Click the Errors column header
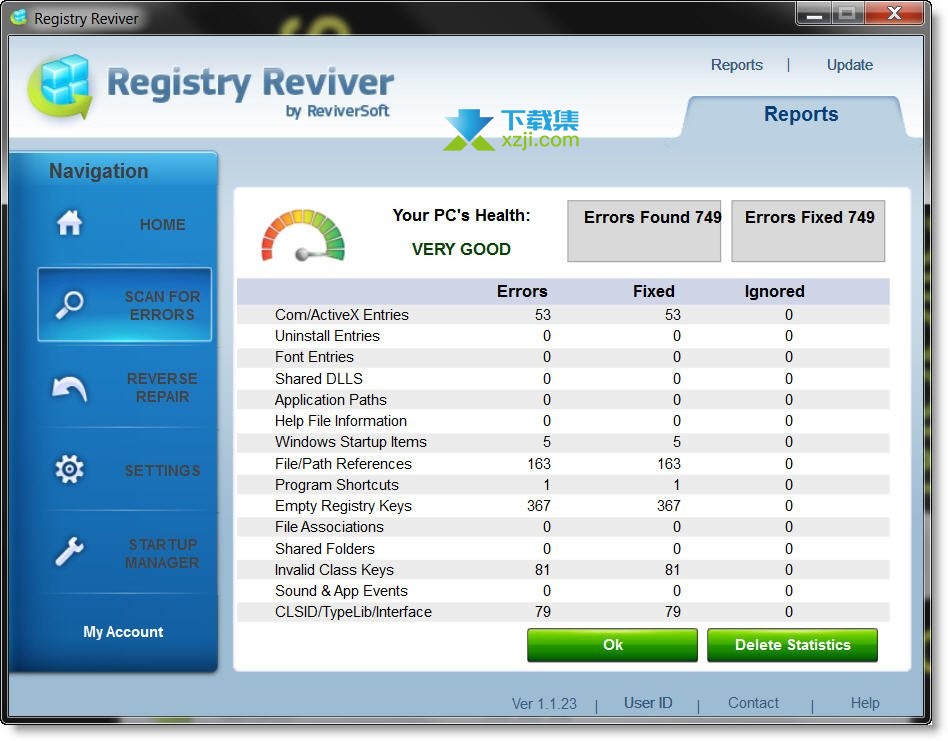The image size is (948, 741). tap(522, 291)
